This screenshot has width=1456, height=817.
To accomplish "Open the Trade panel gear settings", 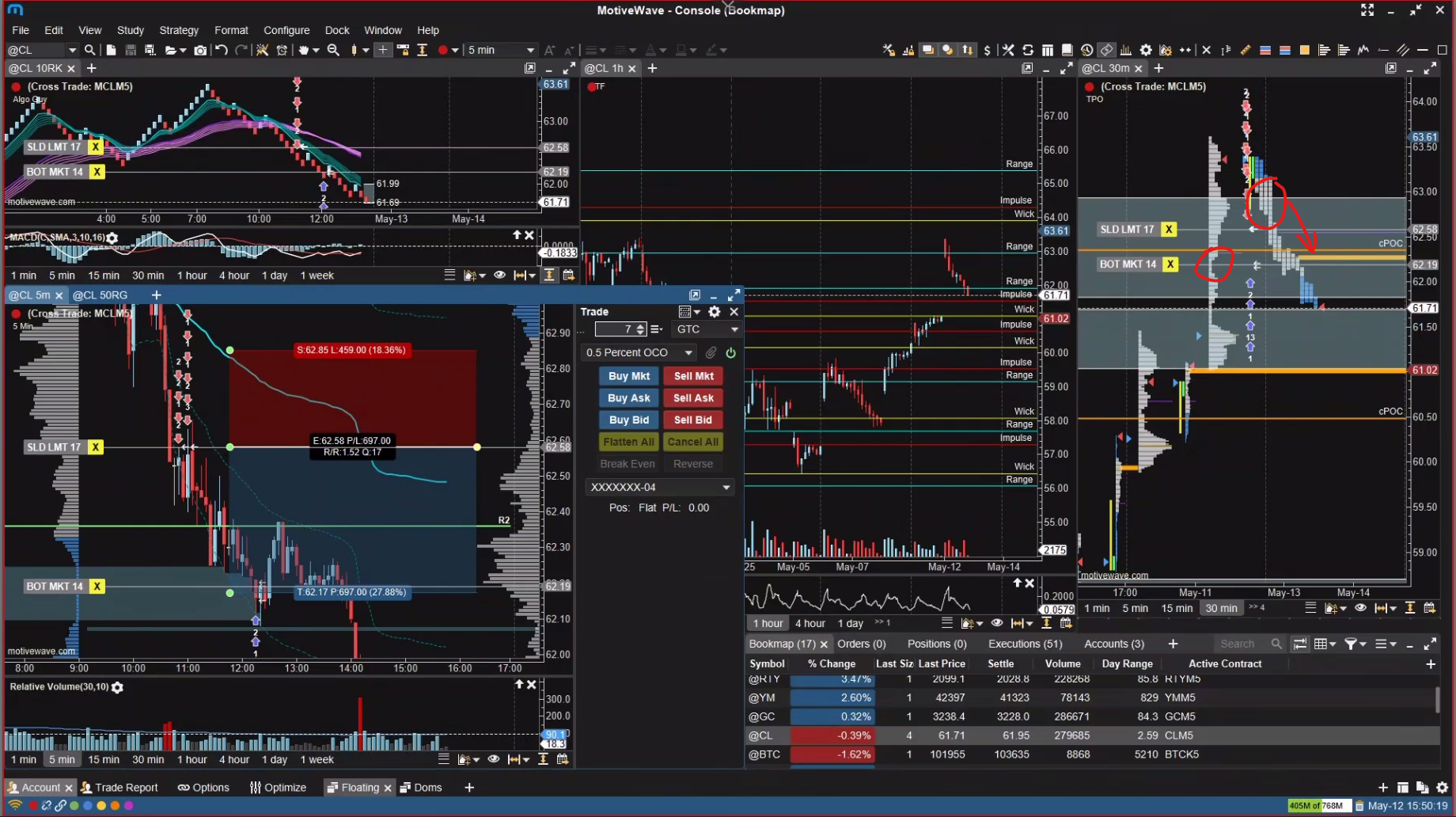I will click(x=715, y=312).
